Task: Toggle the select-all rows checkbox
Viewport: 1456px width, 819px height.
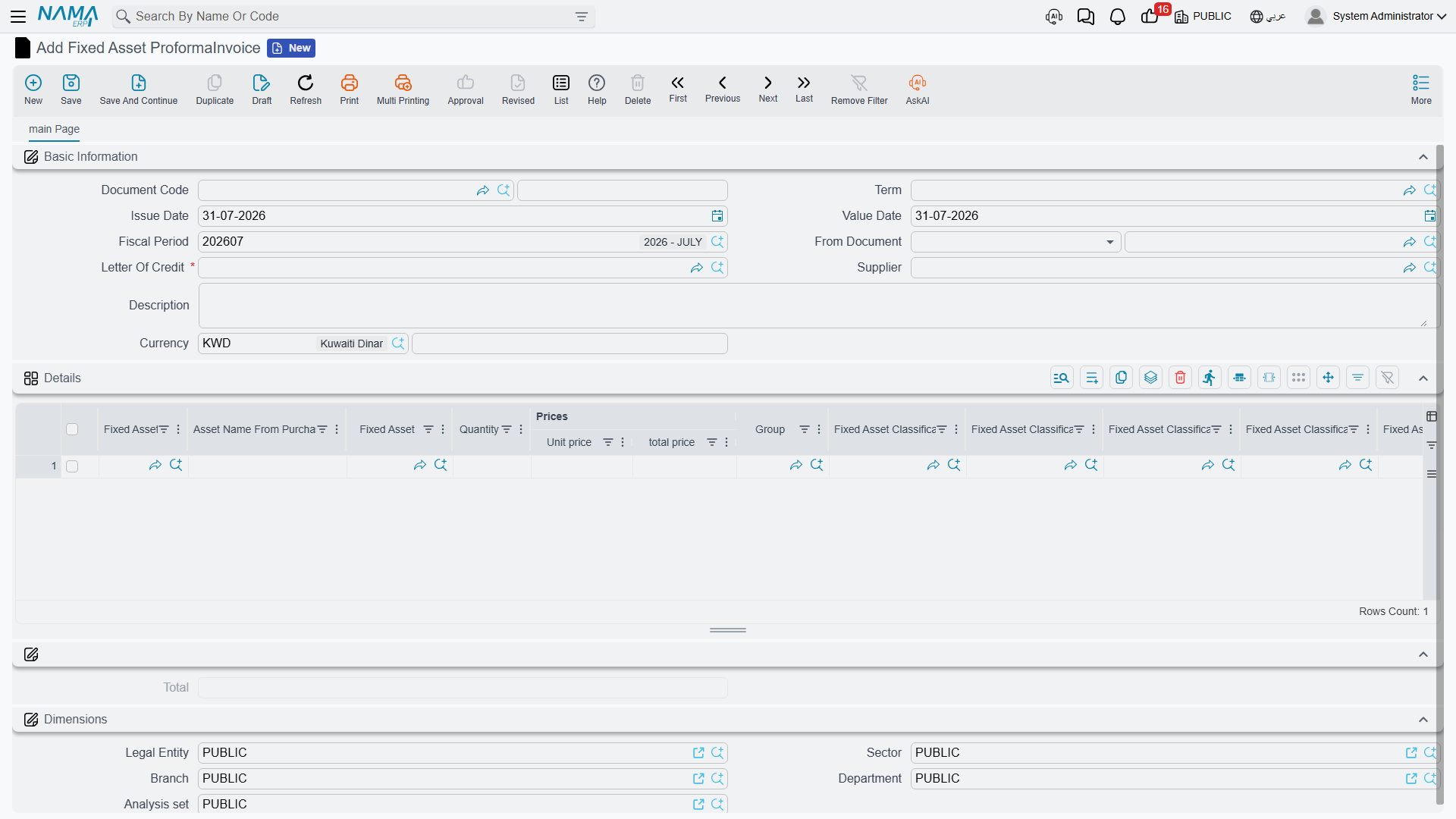Action: pyautogui.click(x=72, y=429)
